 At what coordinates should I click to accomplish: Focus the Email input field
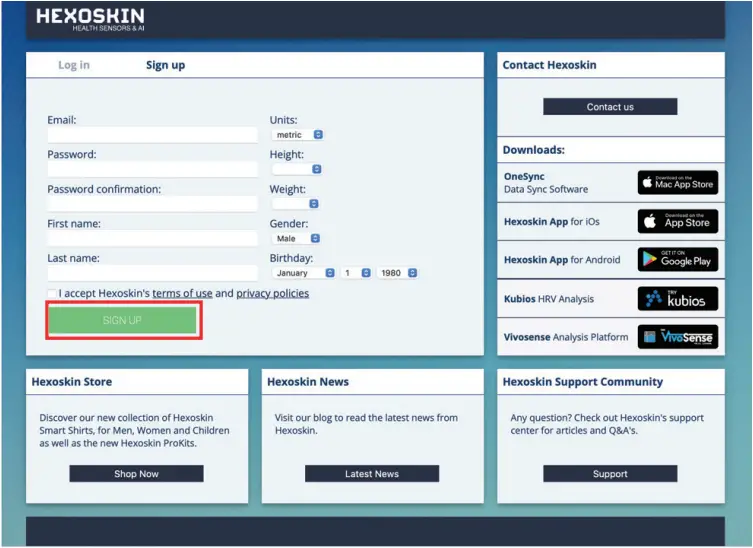tap(152, 135)
